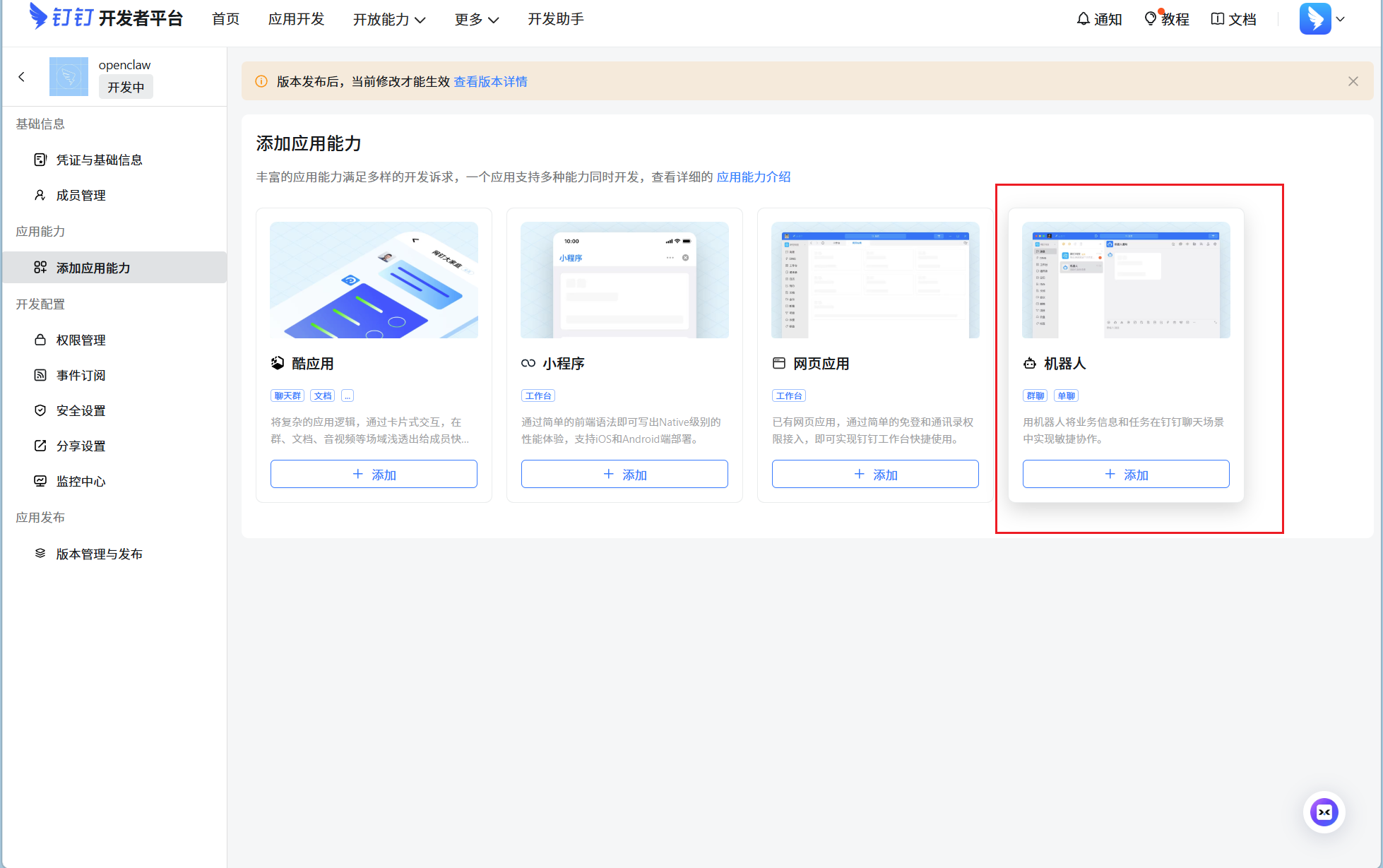Viewport: 1383px width, 868px height.
Task: Add the 机器人 robot capability
Action: [1125, 474]
